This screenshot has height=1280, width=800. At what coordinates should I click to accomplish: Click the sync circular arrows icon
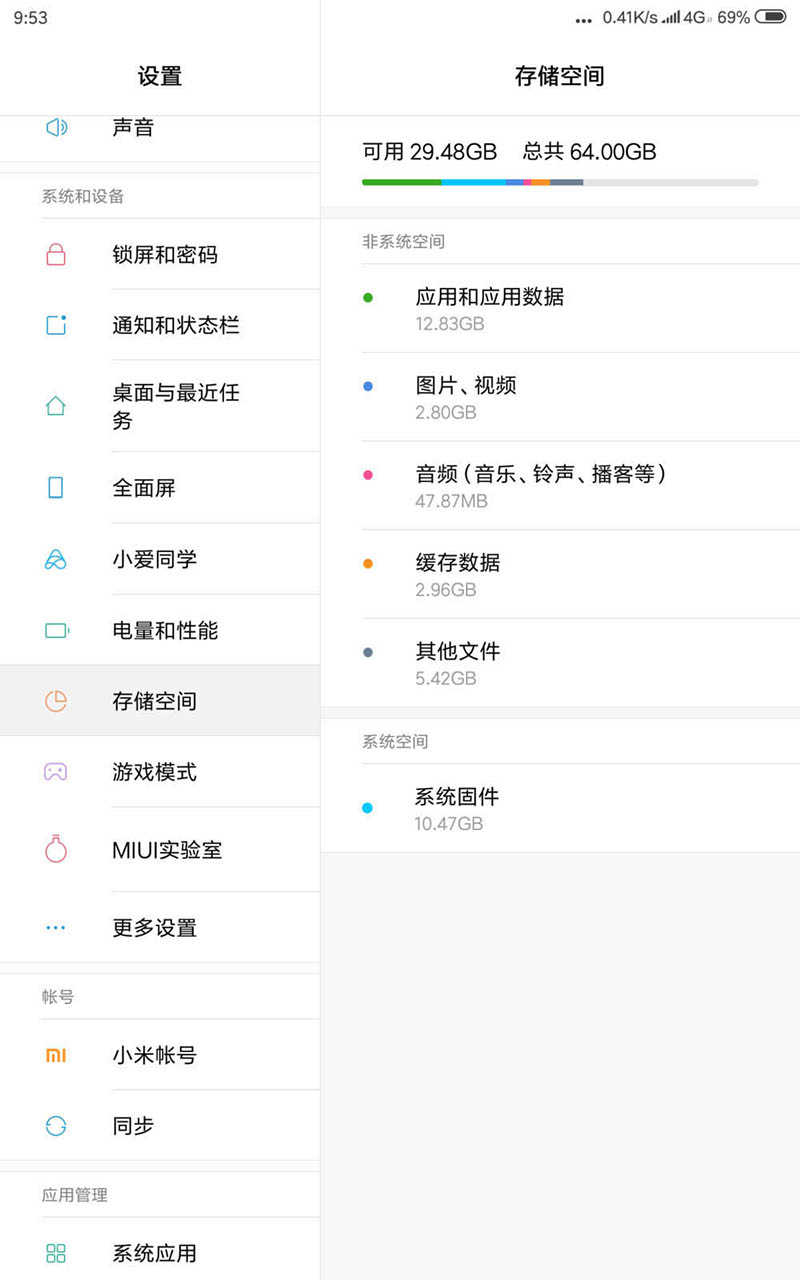click(56, 1126)
